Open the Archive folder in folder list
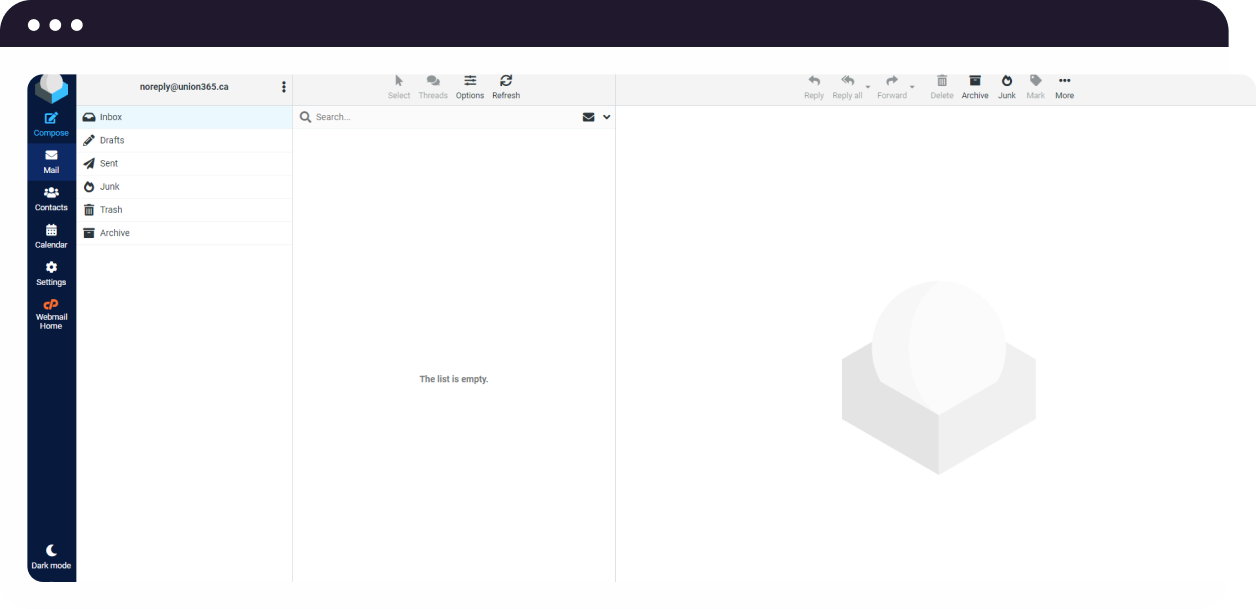Screen dimensions: 1256x609 (x=184, y=232)
